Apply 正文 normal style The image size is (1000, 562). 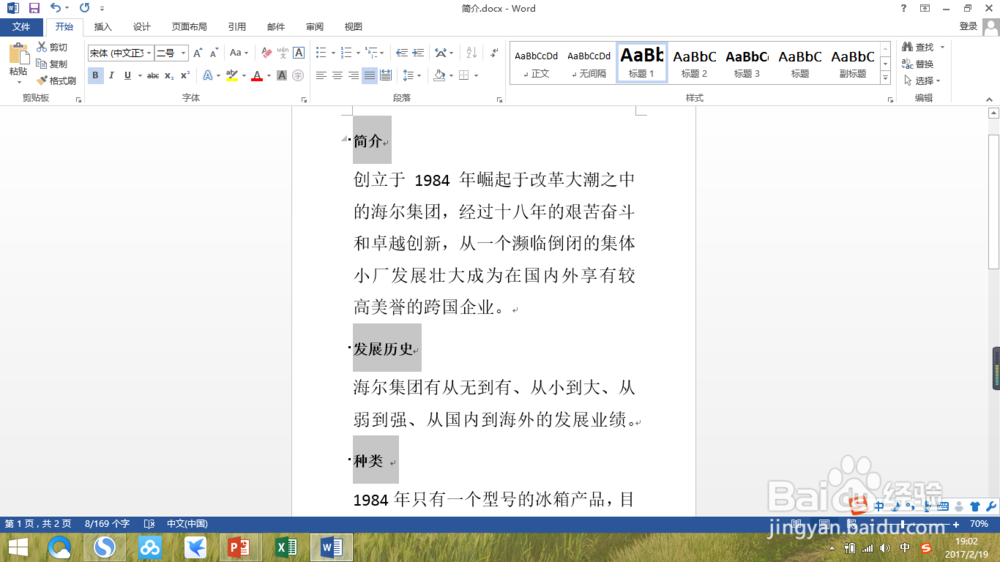coord(536,63)
